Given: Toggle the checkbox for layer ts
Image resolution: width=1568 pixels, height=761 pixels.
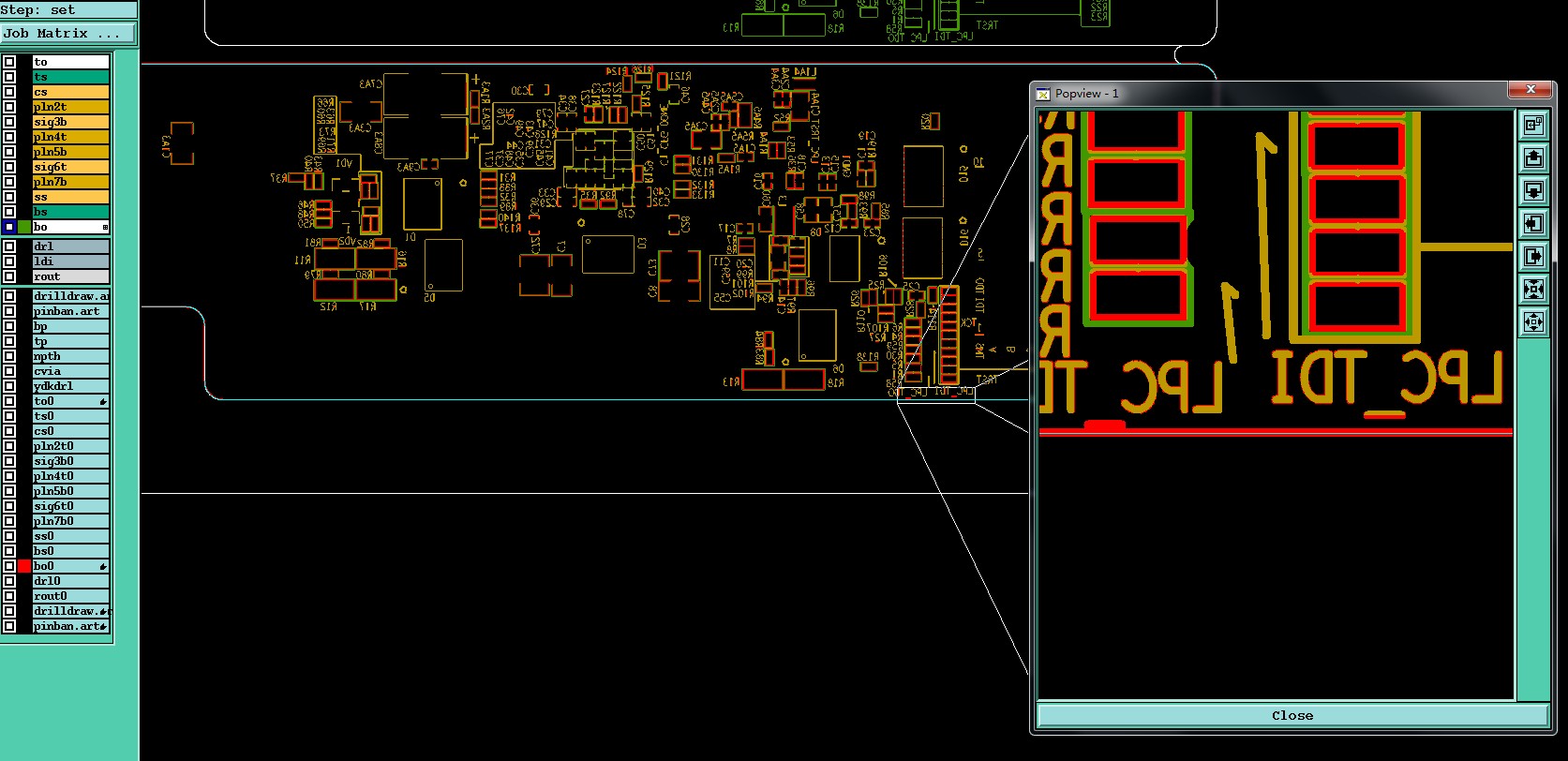Looking at the screenshot, I should coord(9,77).
